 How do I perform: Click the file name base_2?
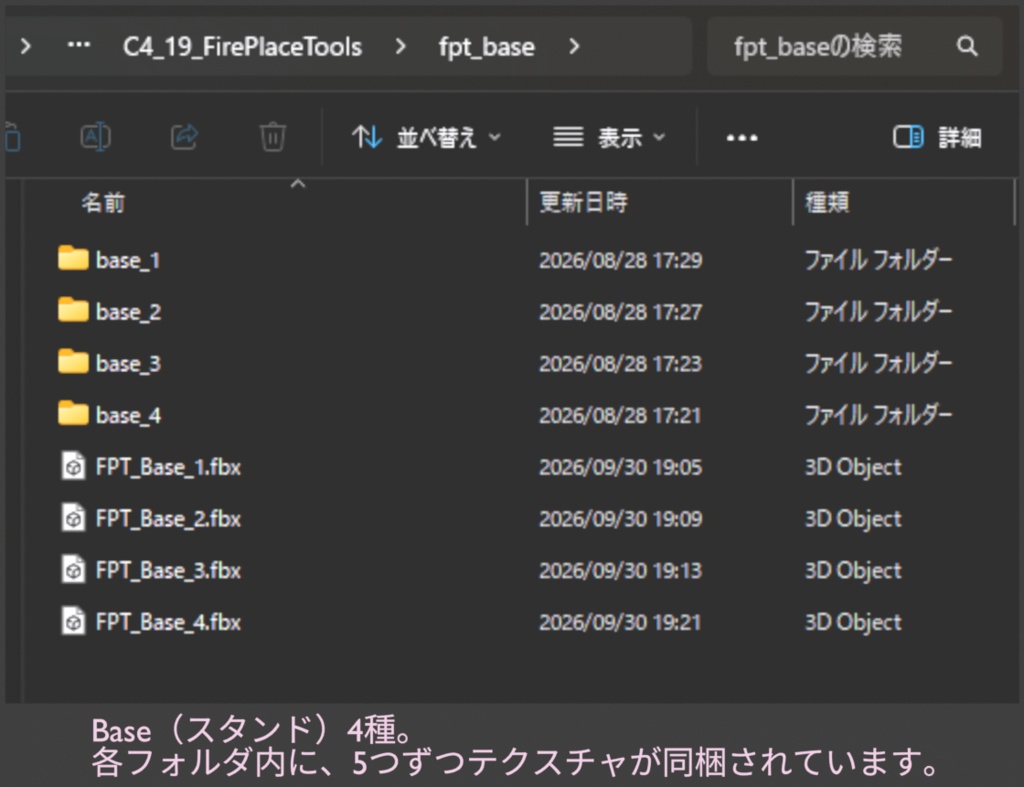tap(128, 312)
